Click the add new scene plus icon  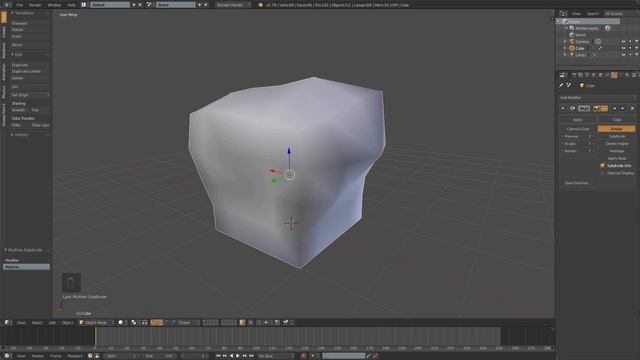200,5
